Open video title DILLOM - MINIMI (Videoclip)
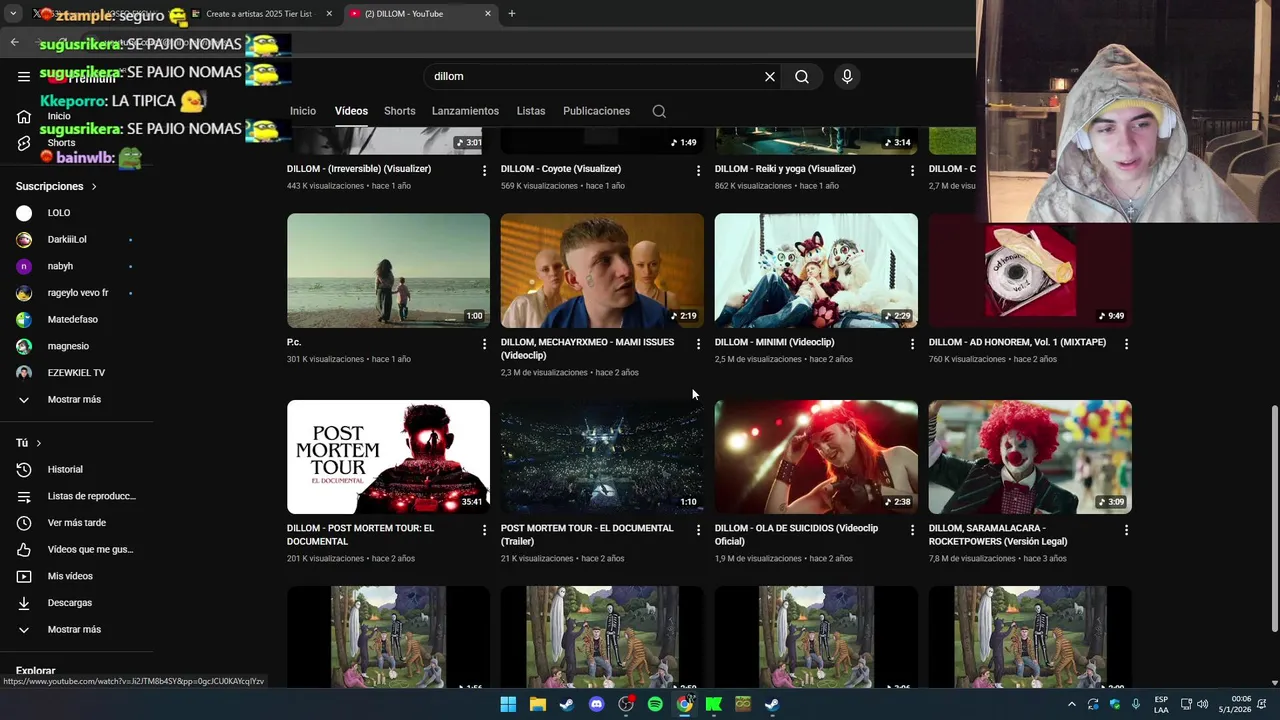 [774, 342]
